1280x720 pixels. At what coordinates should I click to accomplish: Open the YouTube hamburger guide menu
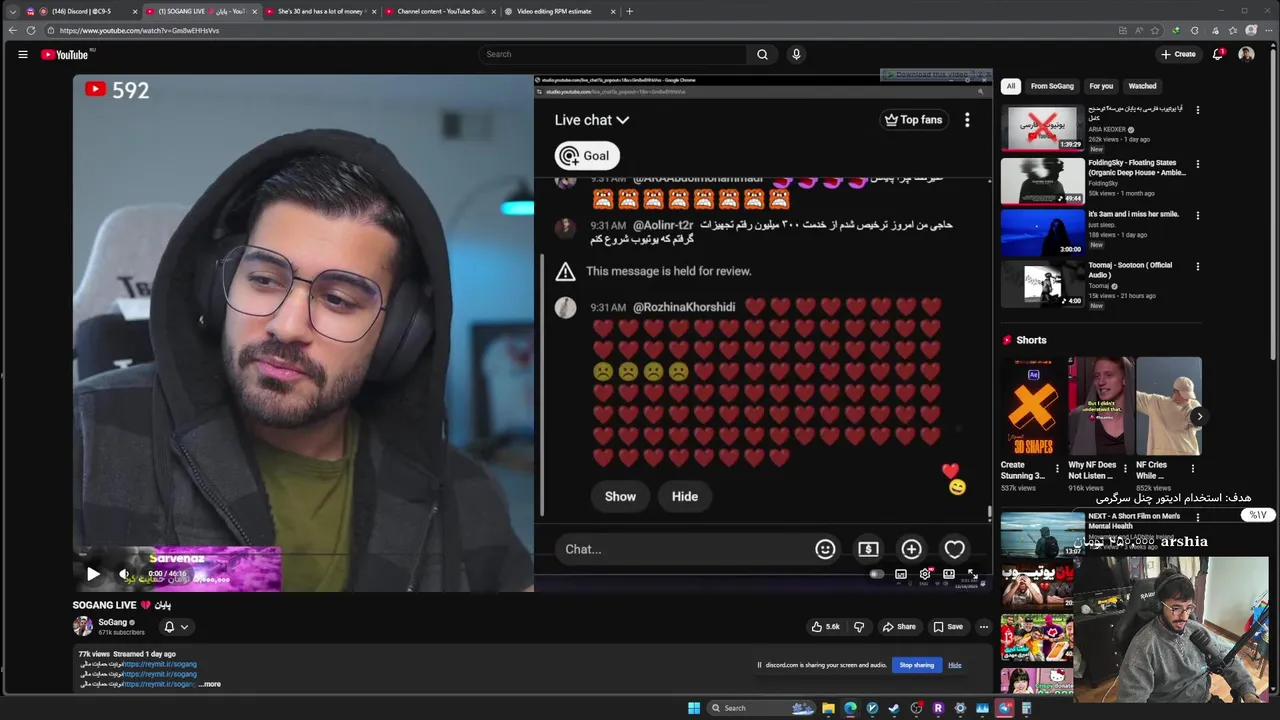22,54
